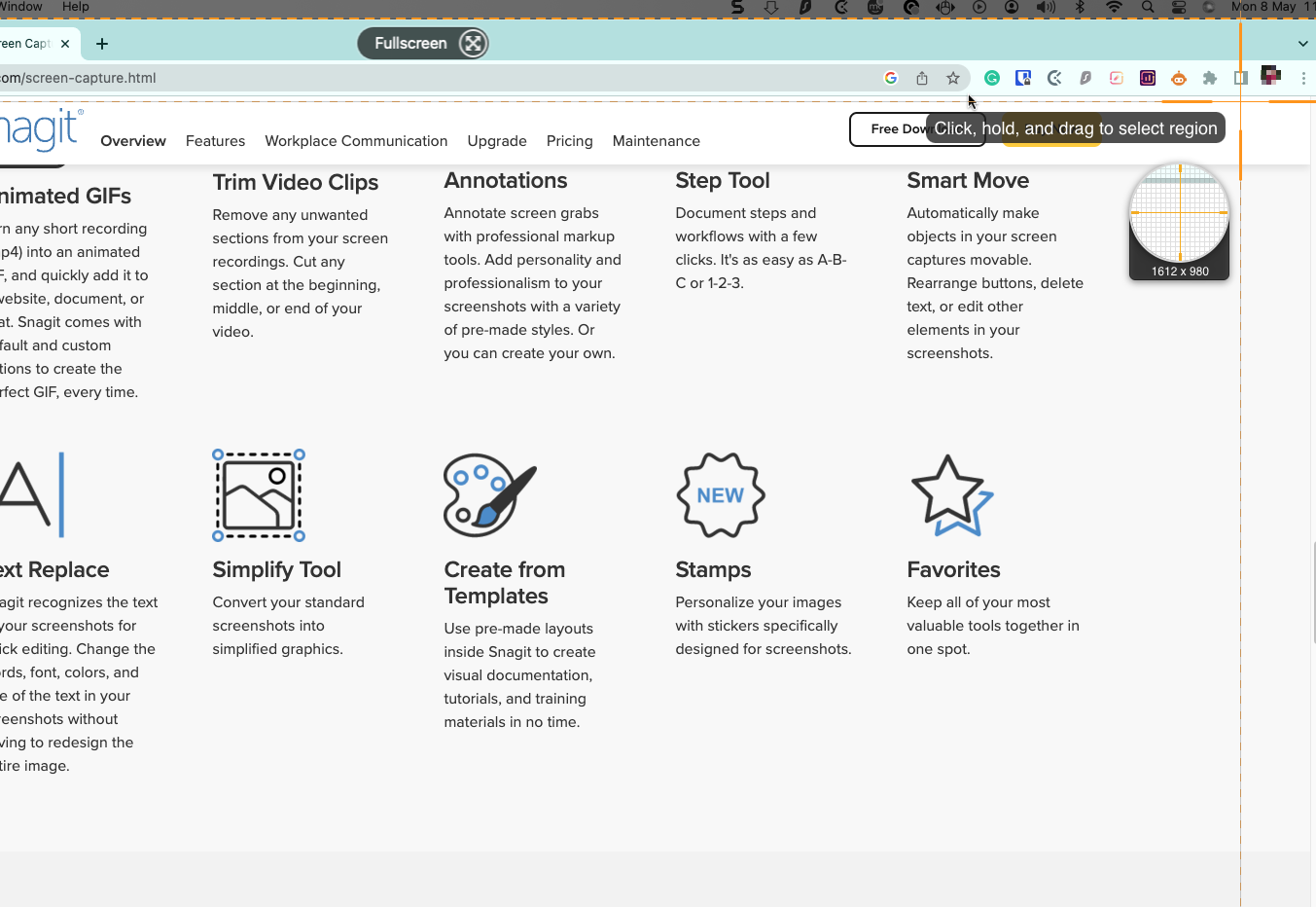Click the Step Tool heading

click(x=723, y=181)
